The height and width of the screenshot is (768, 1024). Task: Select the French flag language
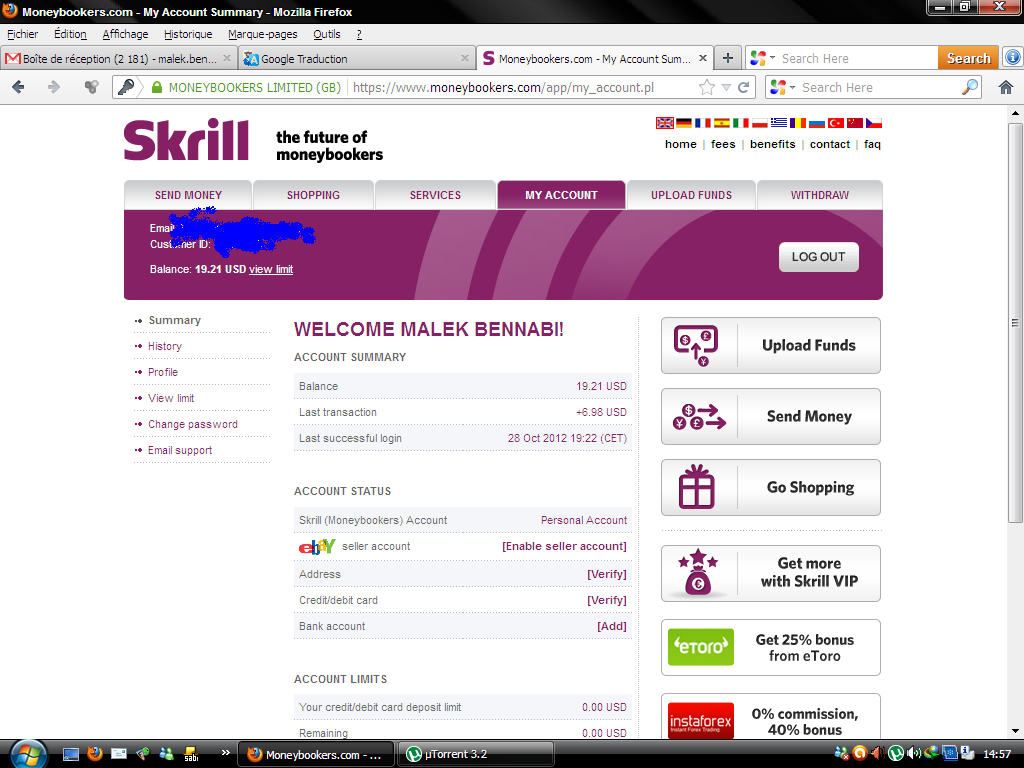tap(703, 123)
